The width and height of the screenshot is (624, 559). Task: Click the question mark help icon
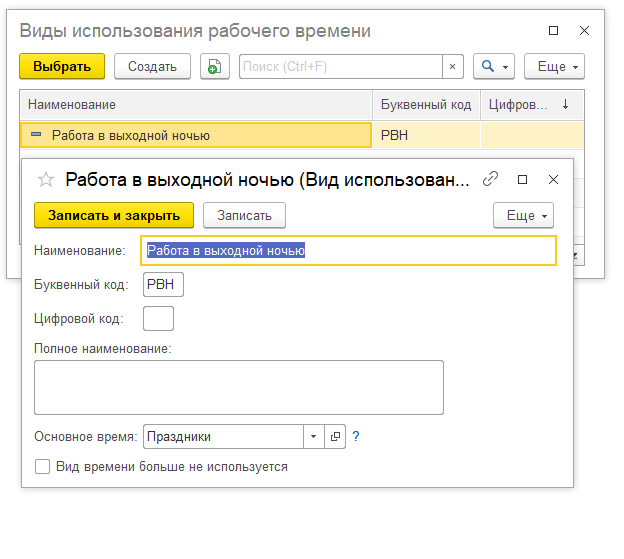tap(355, 437)
